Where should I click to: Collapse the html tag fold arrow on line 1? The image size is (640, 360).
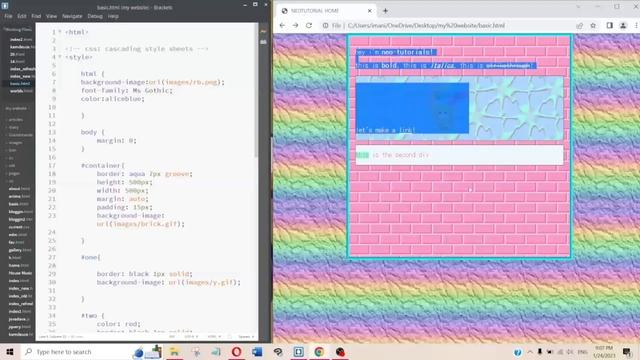pos(60,32)
